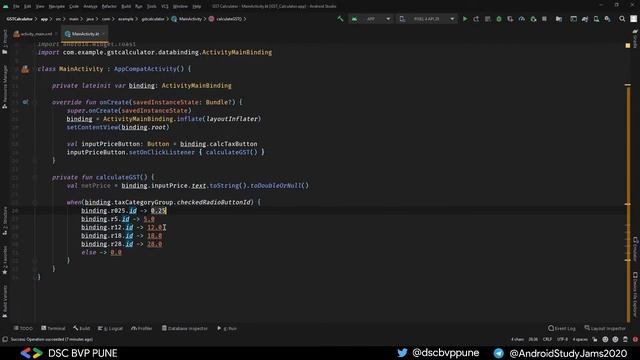640x360 pixels.
Task: Open the Favorites side panel
Action: [5, 260]
